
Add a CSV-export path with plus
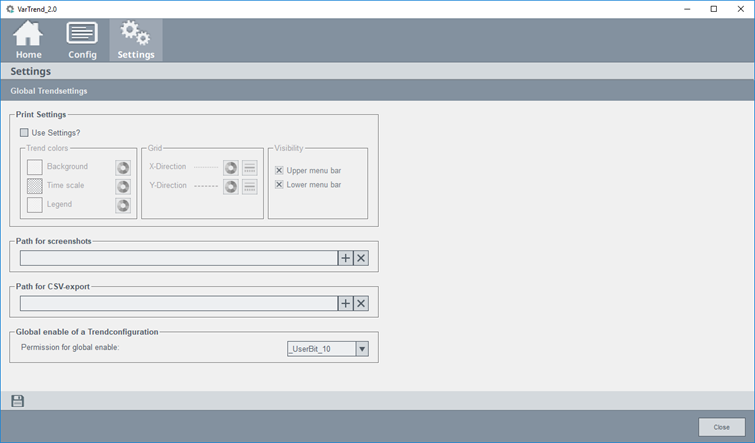[345, 303]
